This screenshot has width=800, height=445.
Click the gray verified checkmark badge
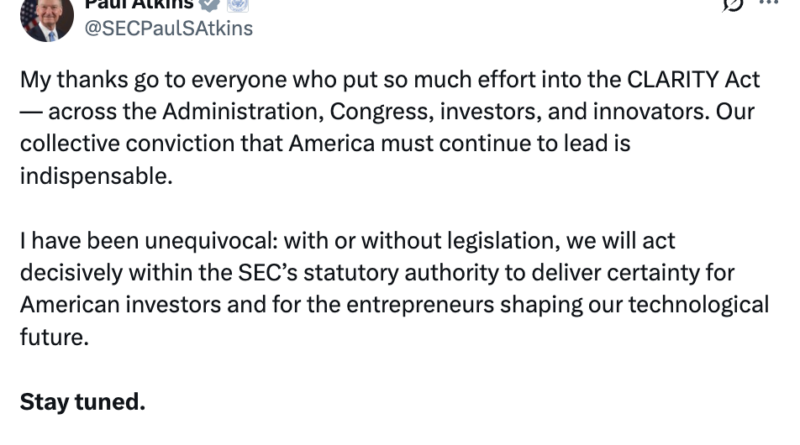209,5
